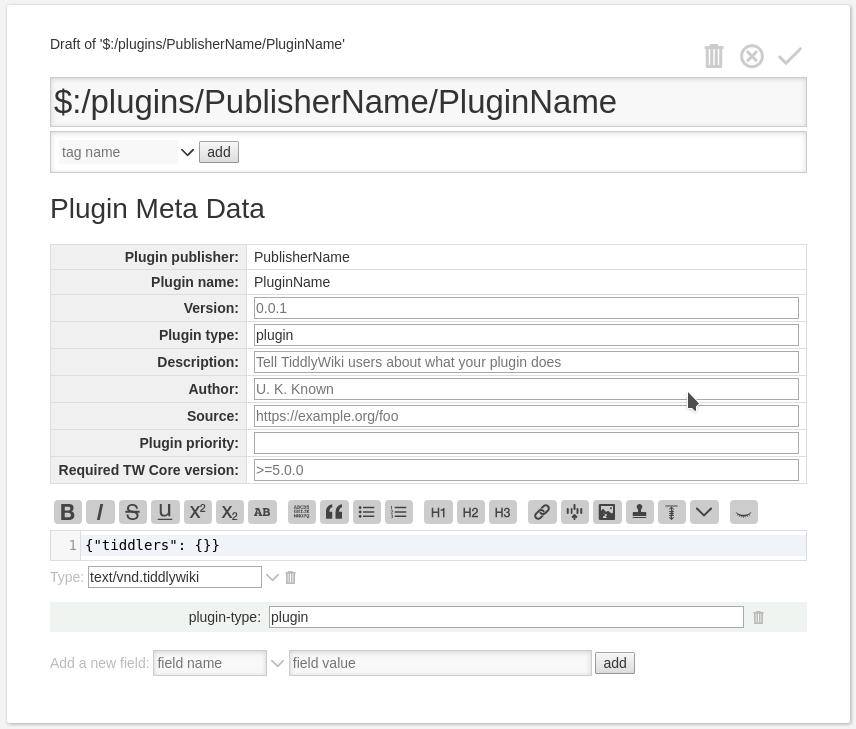The height and width of the screenshot is (729, 856).
Task: Insert a numbered list
Action: click(399, 512)
